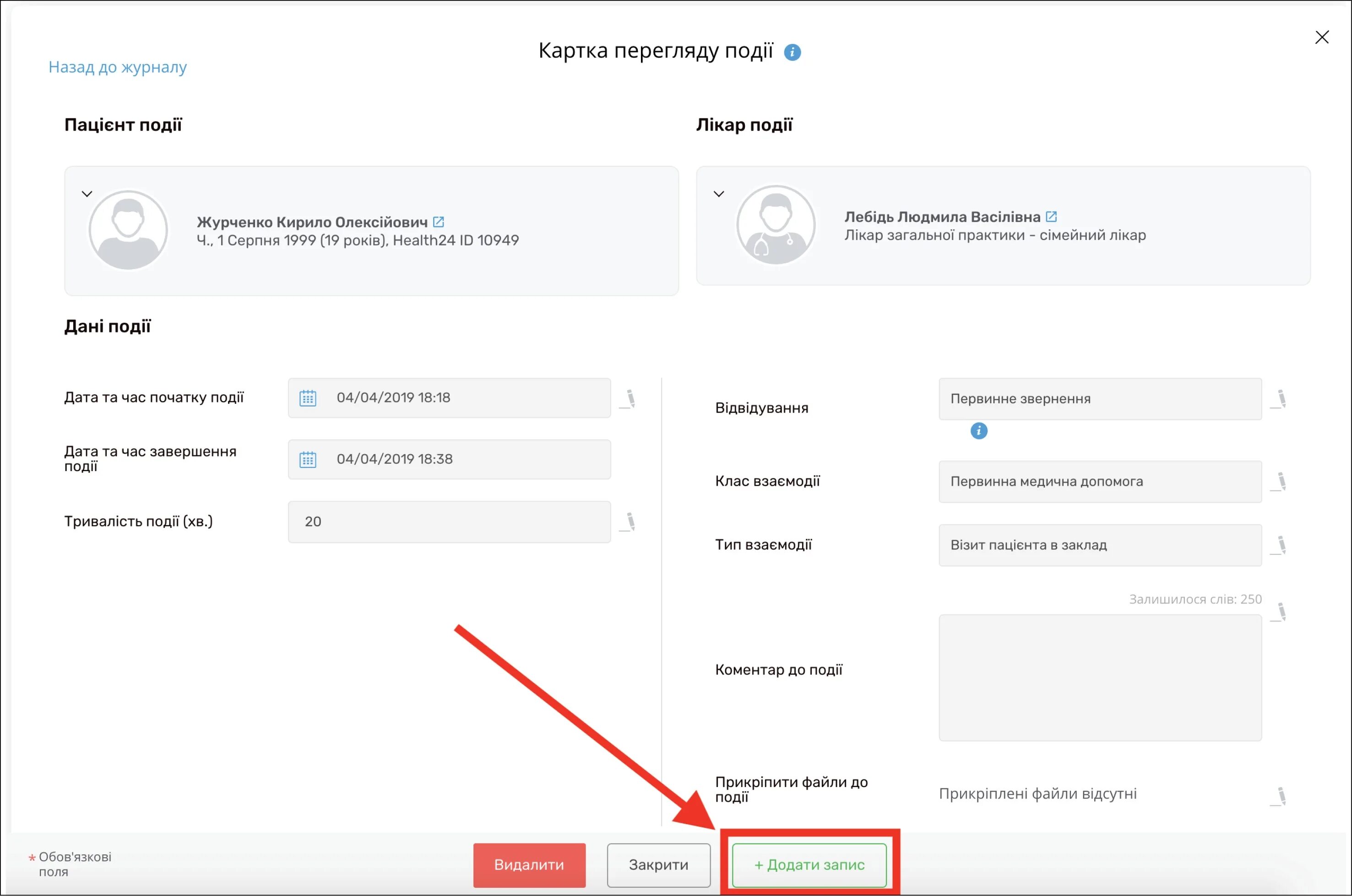Open calendar icon for event end date
Viewport: 1352px width, 896px height.
tap(308, 459)
